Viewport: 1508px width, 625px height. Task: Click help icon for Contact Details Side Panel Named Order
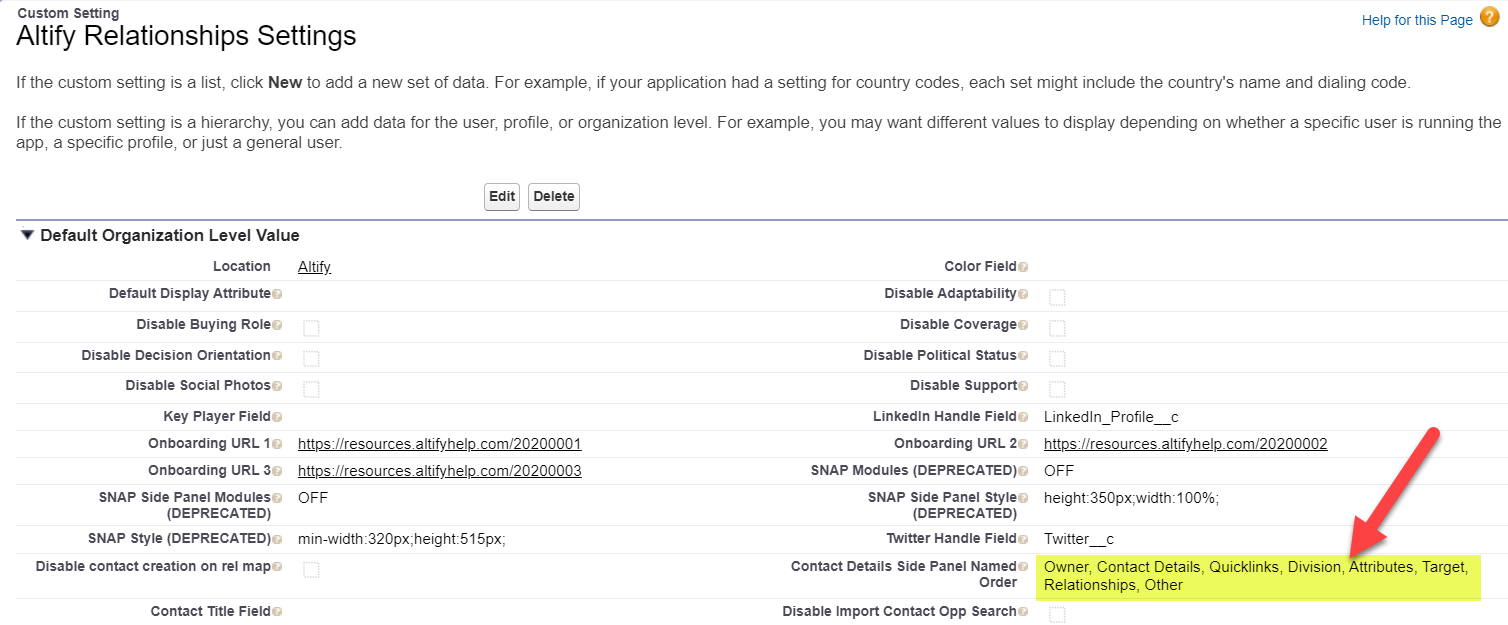click(1023, 567)
